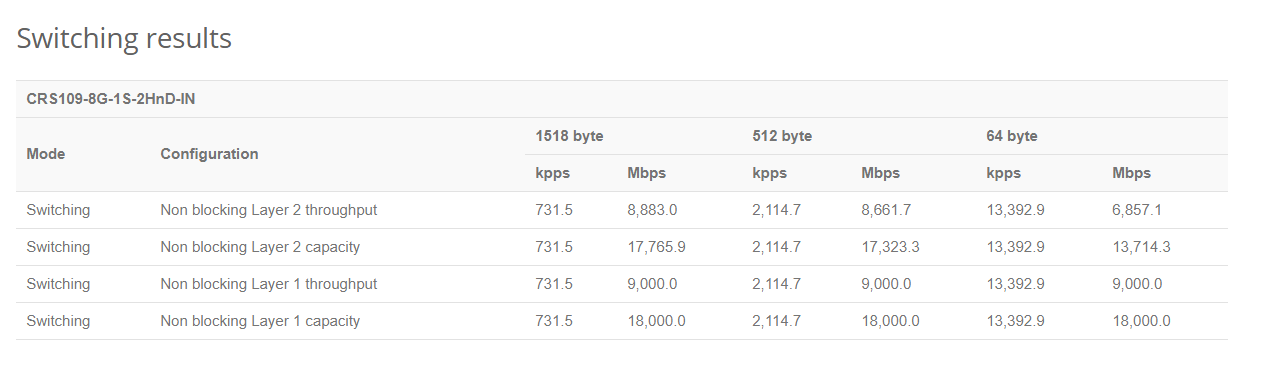The height and width of the screenshot is (375, 1262).
Task: Click the Mode column header
Action: tap(45, 154)
